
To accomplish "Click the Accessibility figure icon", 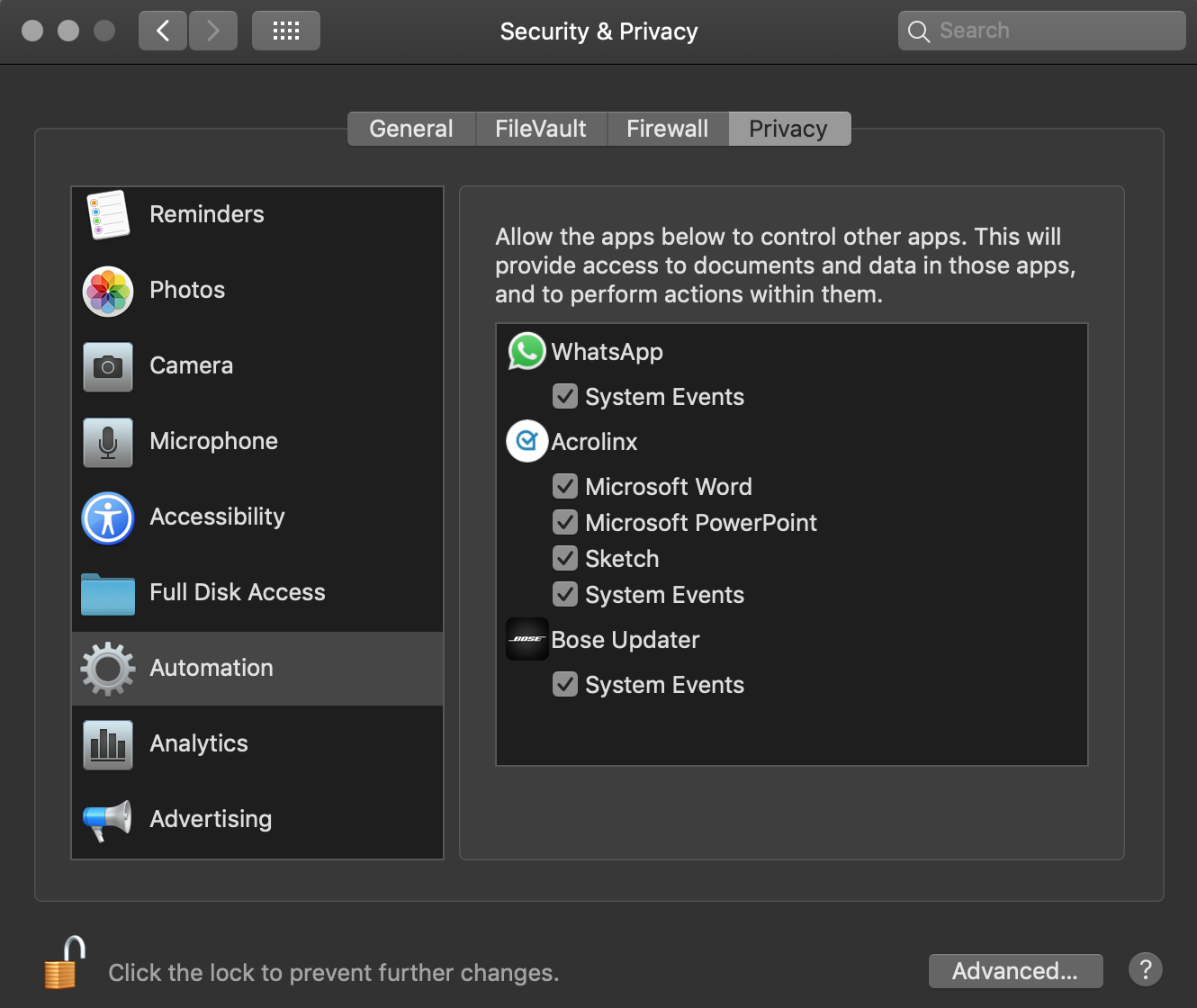I will click(x=108, y=517).
